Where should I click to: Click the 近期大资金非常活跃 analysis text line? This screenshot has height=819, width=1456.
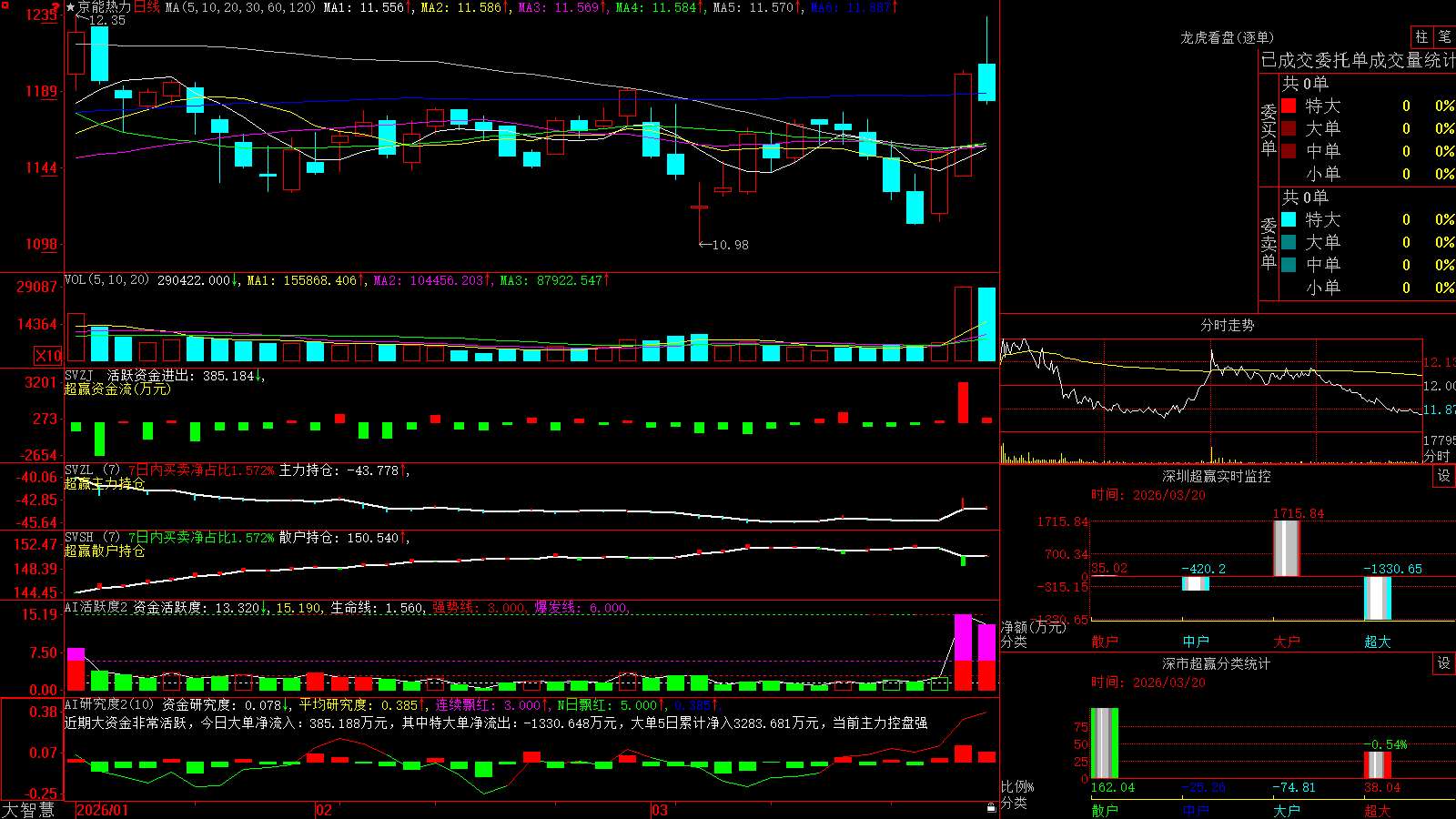click(496, 723)
